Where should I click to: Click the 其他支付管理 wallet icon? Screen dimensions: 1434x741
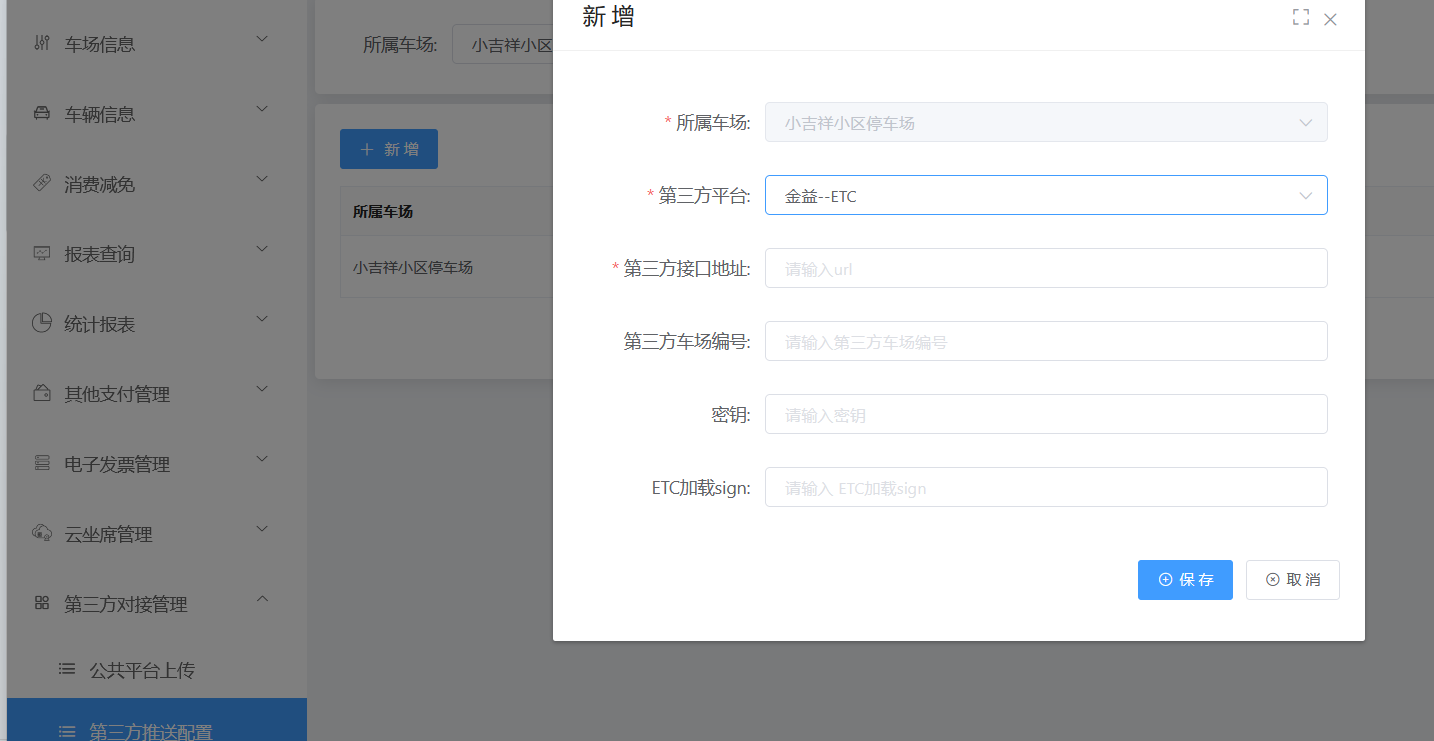tap(42, 393)
